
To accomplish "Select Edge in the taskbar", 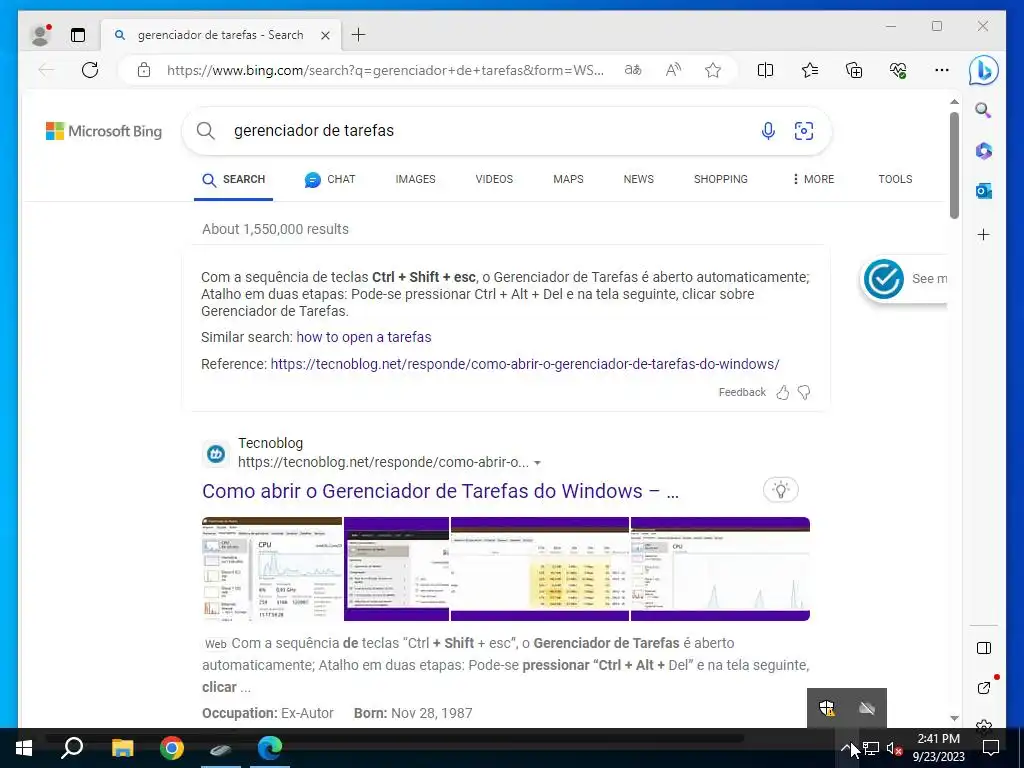I will 270,748.
